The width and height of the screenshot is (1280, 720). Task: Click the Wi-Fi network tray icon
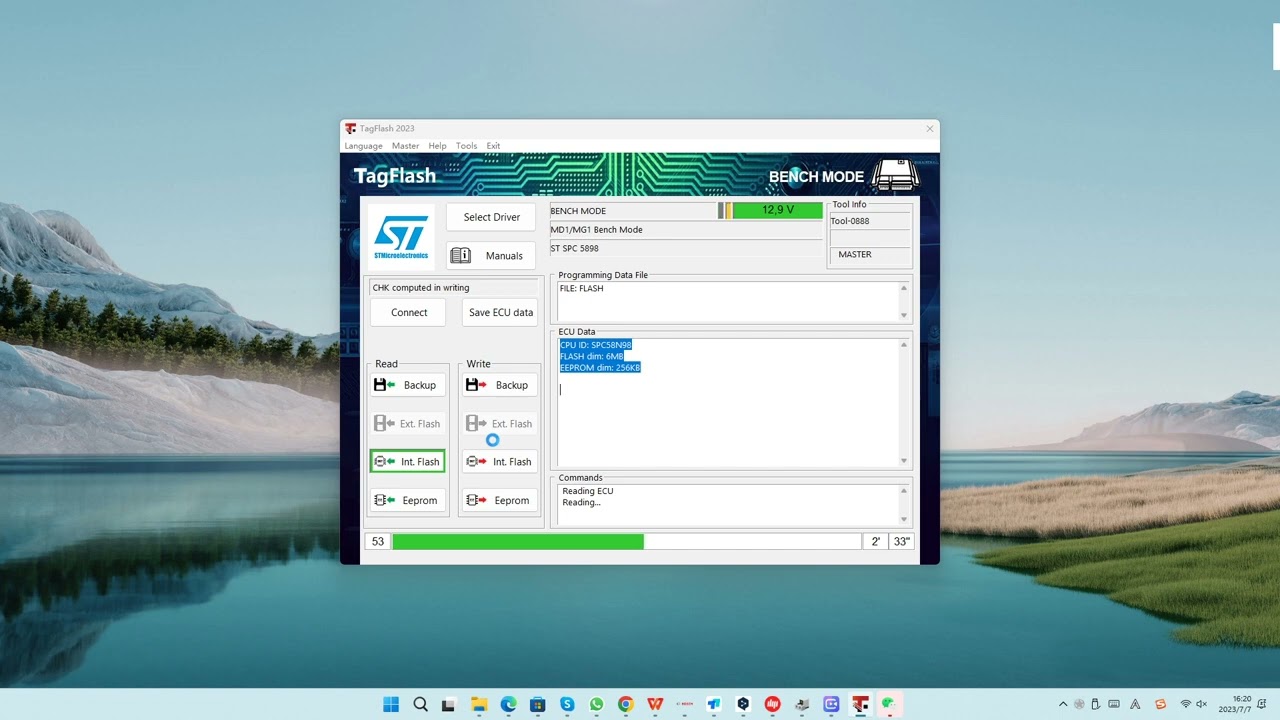[x=1185, y=704]
